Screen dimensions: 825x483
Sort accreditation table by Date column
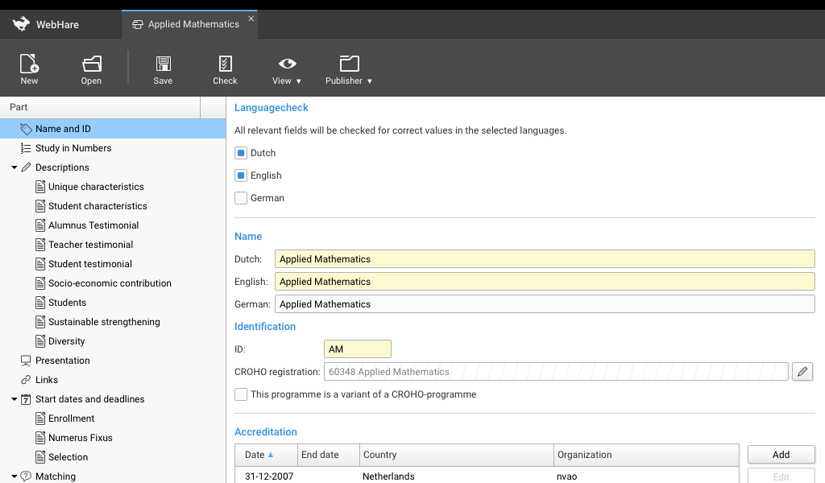tap(259, 455)
